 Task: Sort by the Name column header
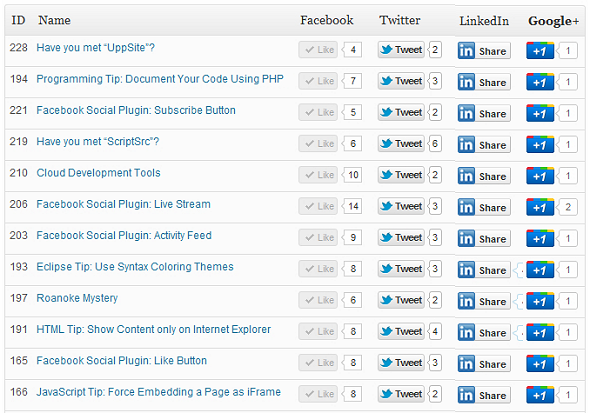point(54,20)
